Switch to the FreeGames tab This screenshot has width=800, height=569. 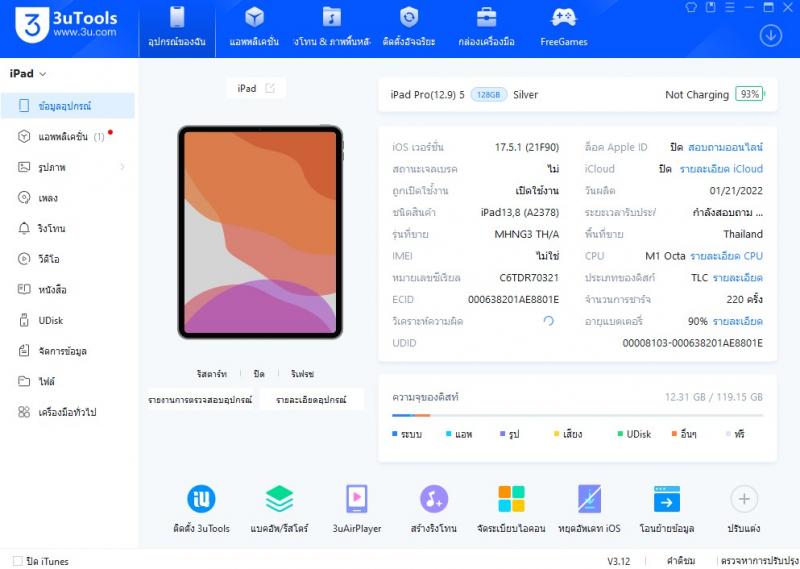point(563,27)
